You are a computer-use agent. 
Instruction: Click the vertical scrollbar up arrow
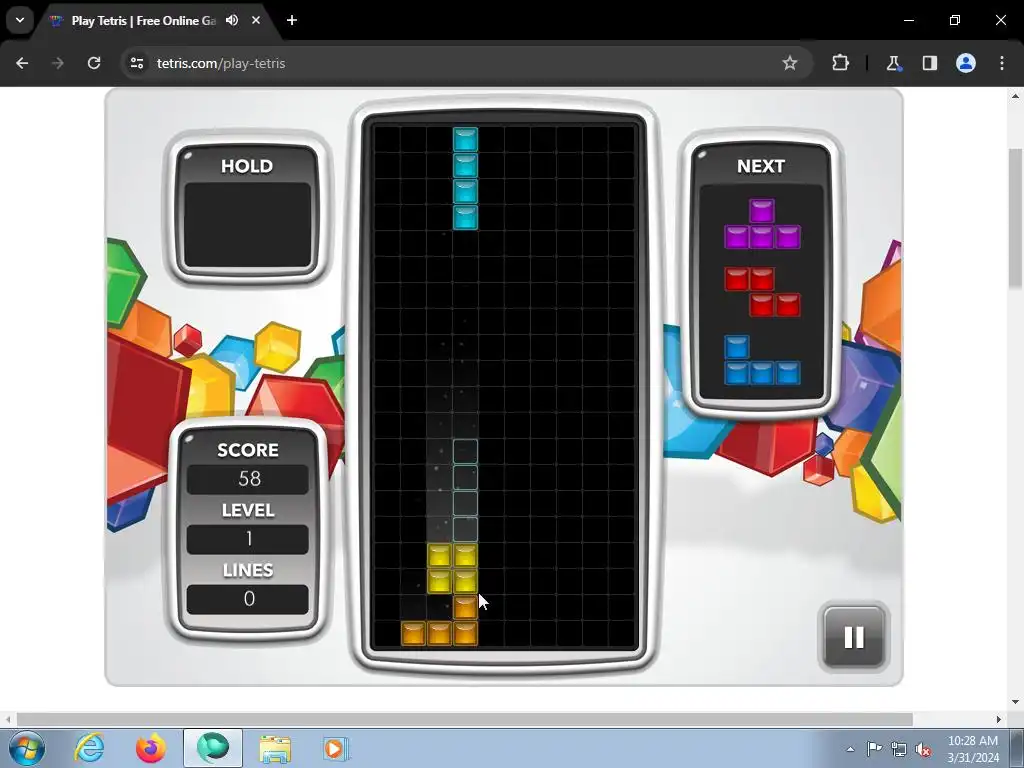click(x=1016, y=96)
